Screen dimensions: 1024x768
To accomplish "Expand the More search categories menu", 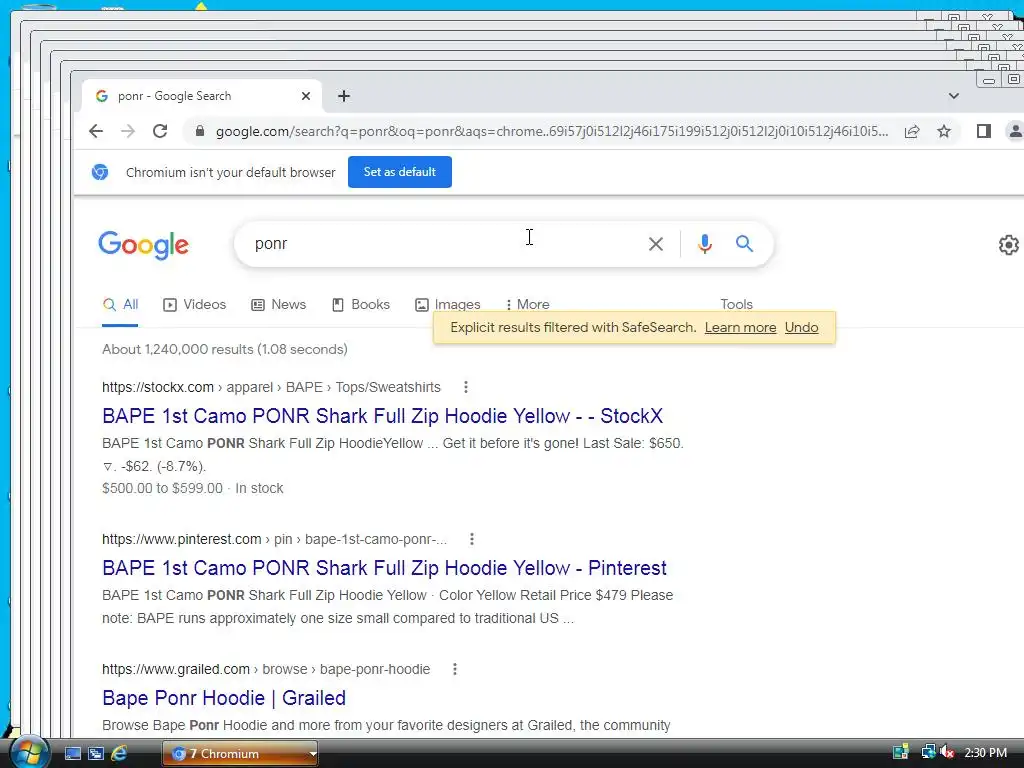I will (528, 304).
